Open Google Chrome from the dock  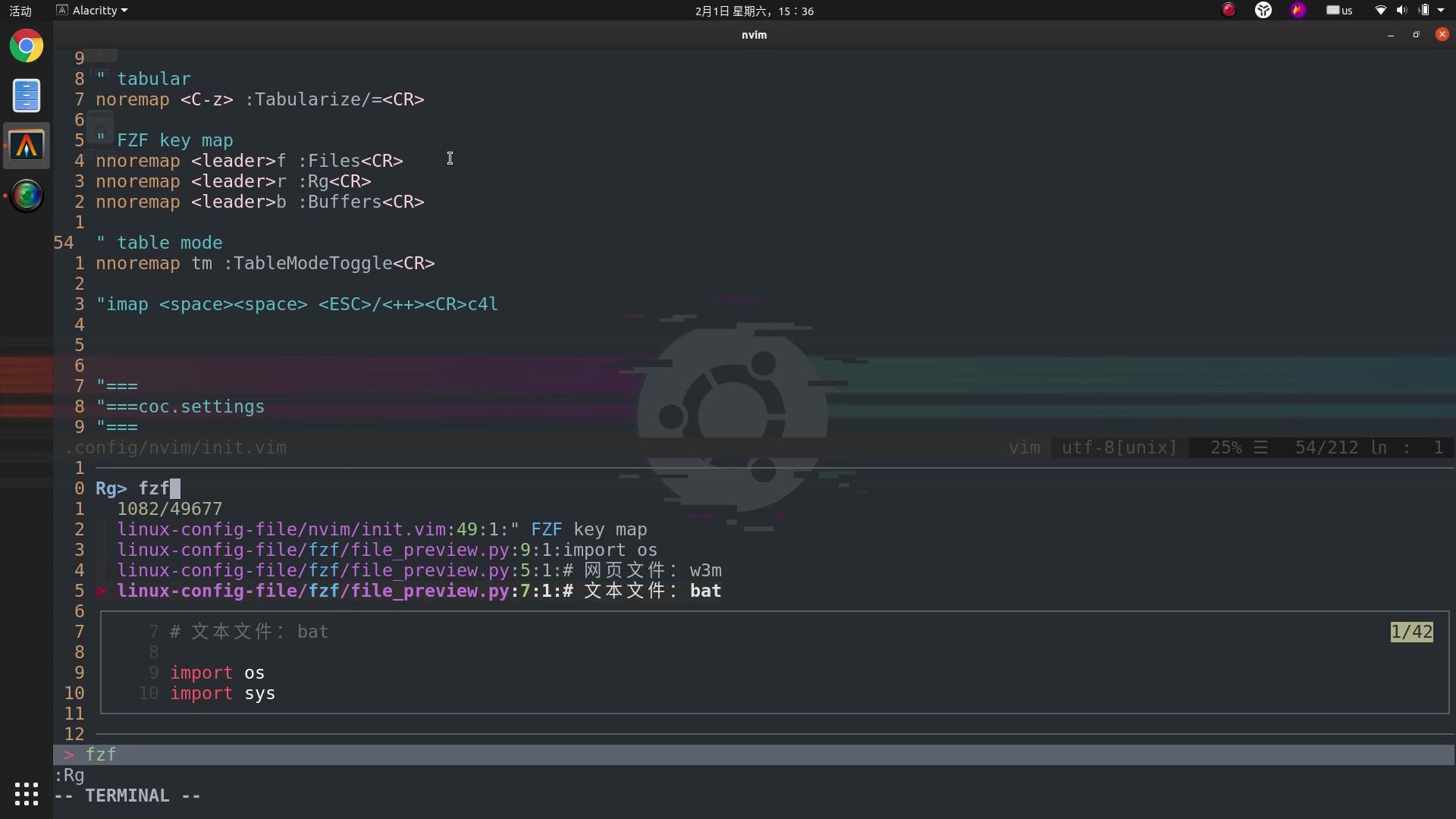pyautogui.click(x=27, y=47)
